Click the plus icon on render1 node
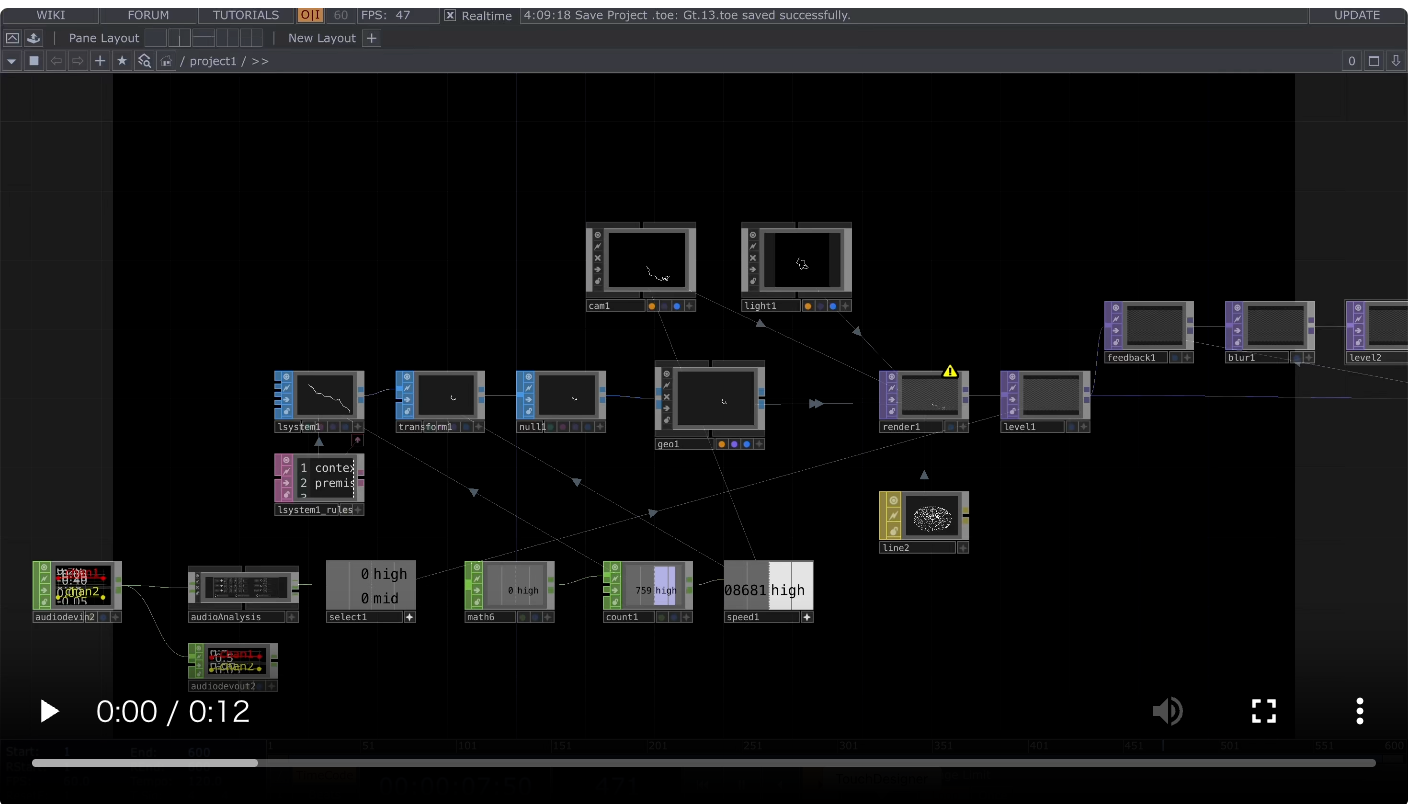 coord(963,427)
